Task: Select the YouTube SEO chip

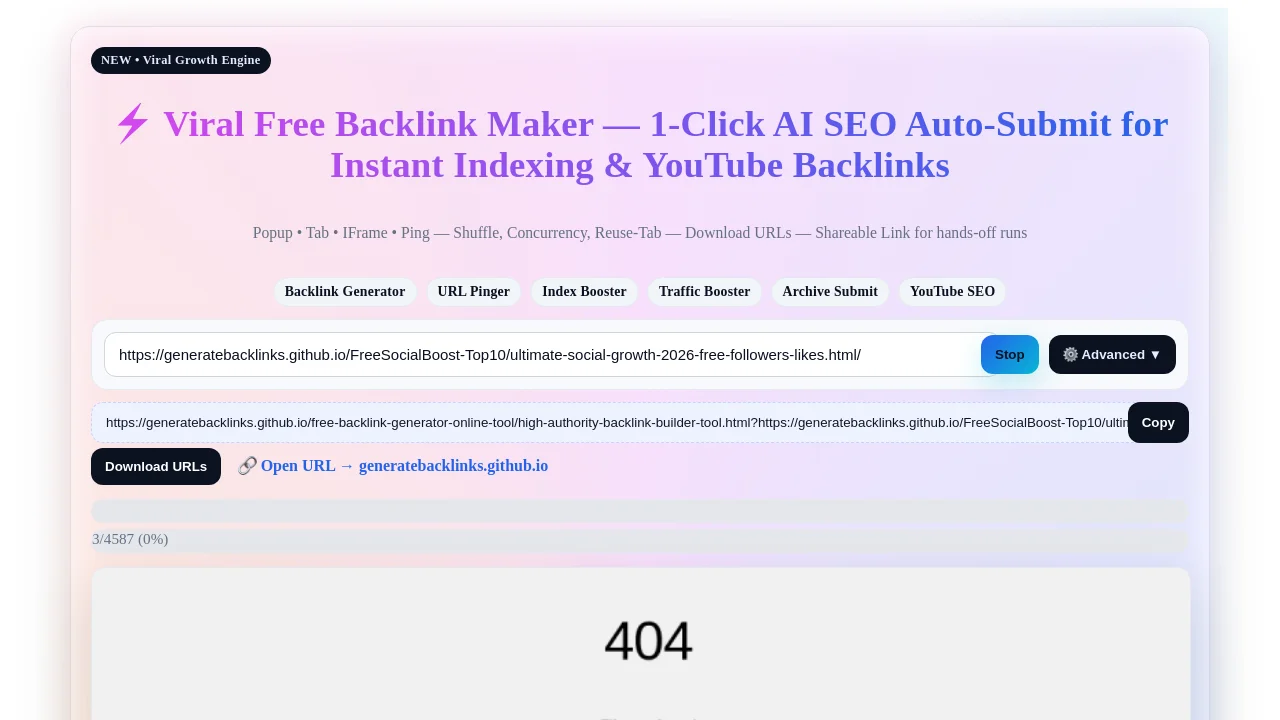Action: [x=952, y=292]
